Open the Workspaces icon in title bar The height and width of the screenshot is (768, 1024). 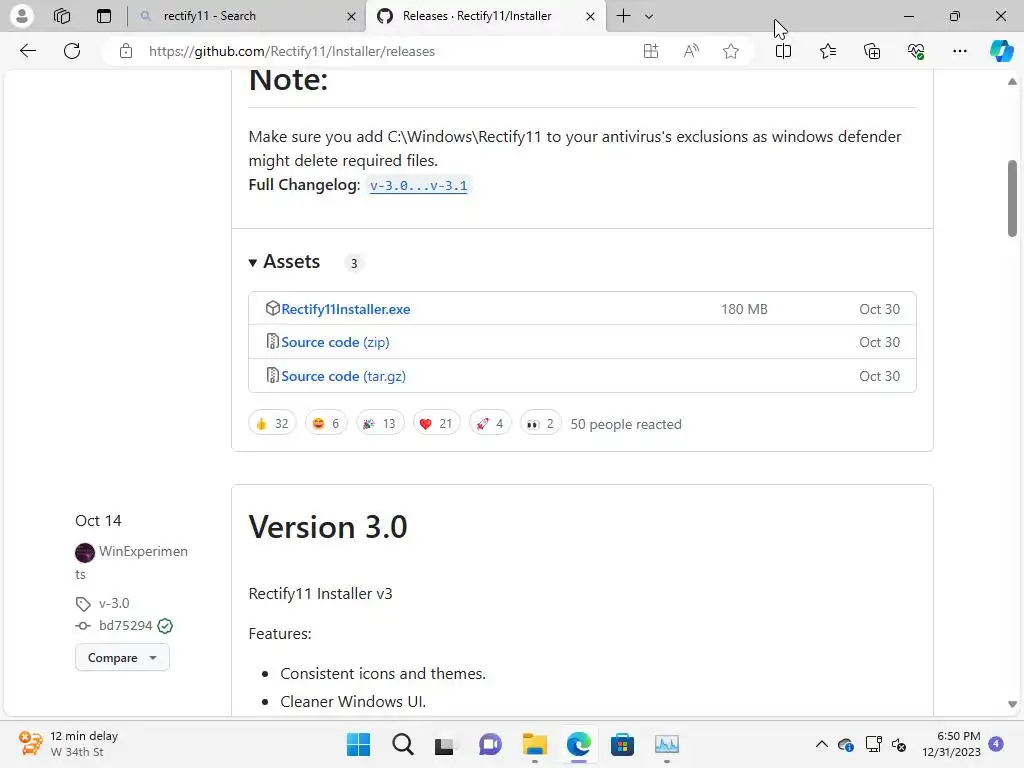coord(62,16)
